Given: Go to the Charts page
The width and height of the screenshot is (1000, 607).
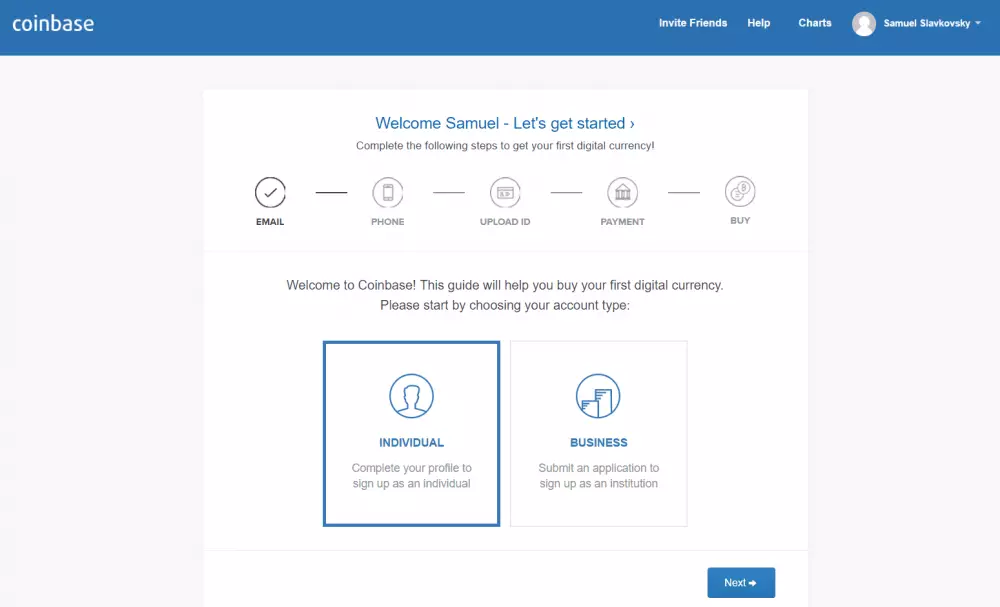Looking at the screenshot, I should click(815, 23).
